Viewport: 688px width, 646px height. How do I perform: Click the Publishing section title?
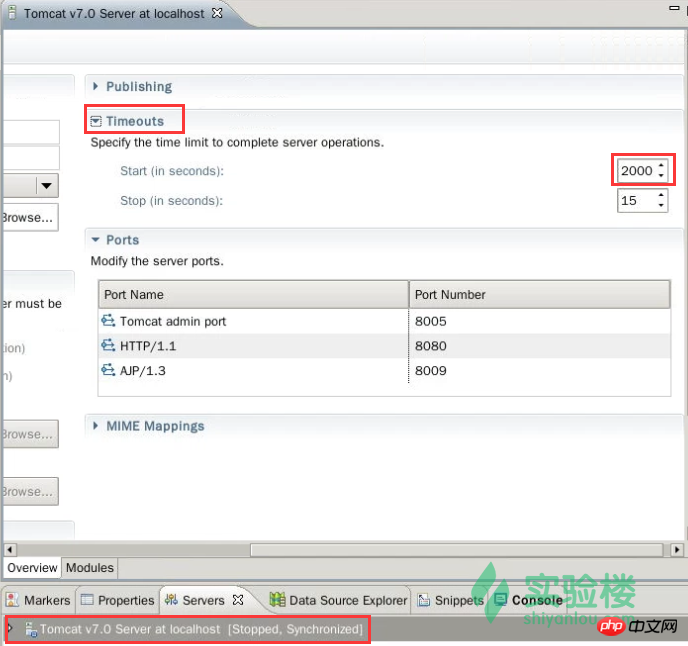pos(139,86)
